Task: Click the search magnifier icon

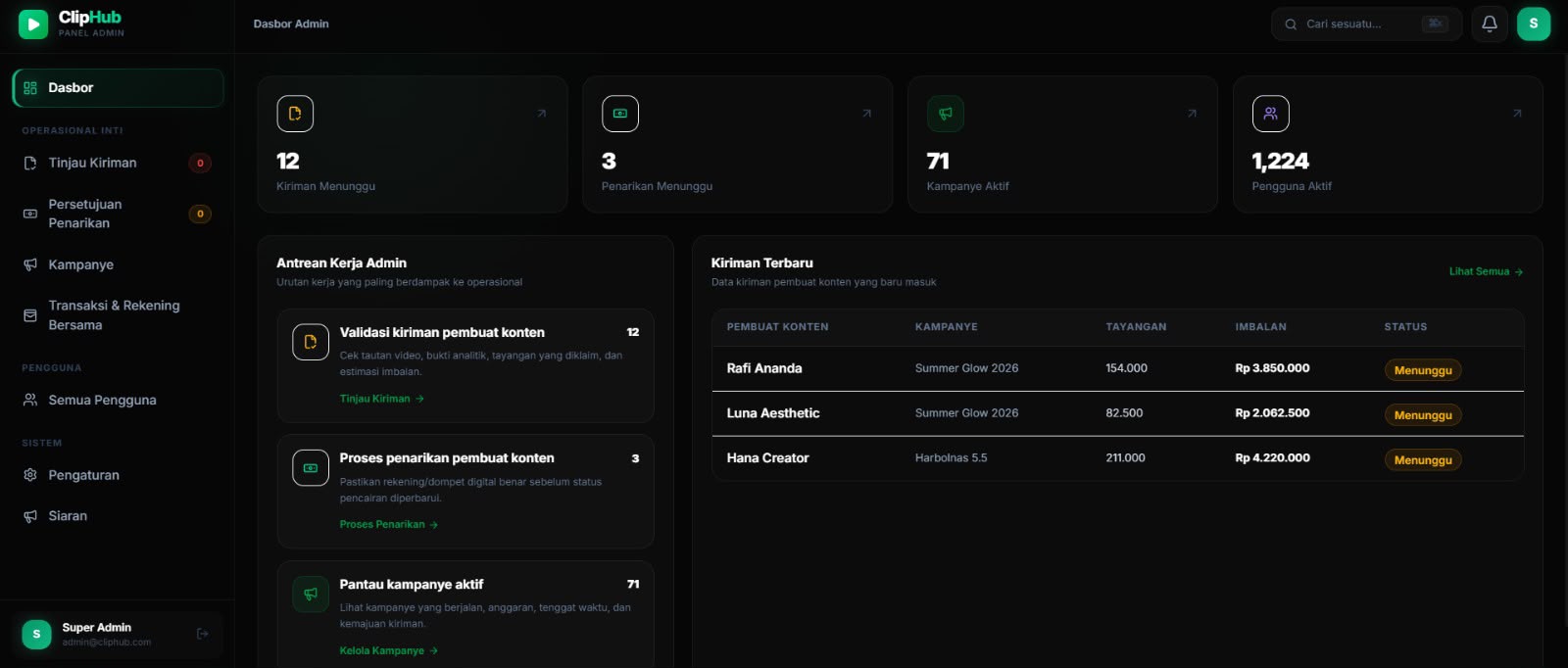Action: click(x=1291, y=24)
